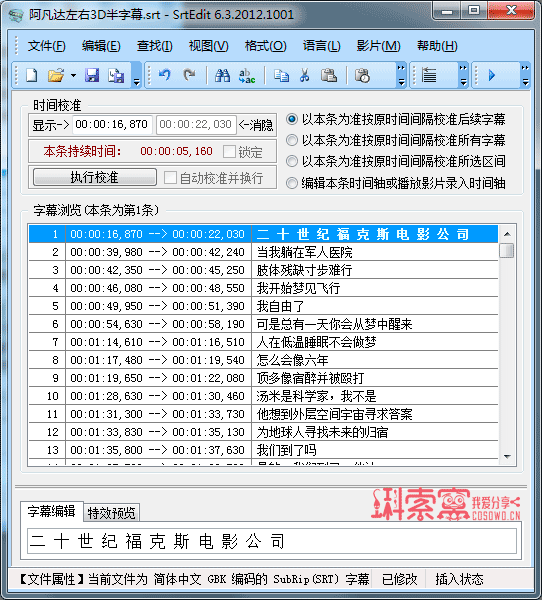542x600 pixels.
Task: Select radio 以本条为准按原时间间隔校准所有字幕
Action: (x=292, y=140)
